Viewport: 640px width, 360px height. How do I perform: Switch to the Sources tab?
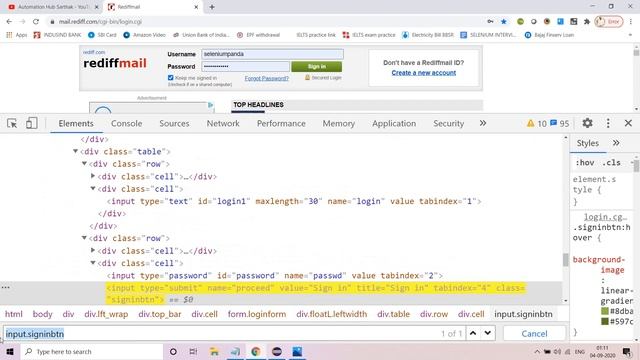click(174, 123)
